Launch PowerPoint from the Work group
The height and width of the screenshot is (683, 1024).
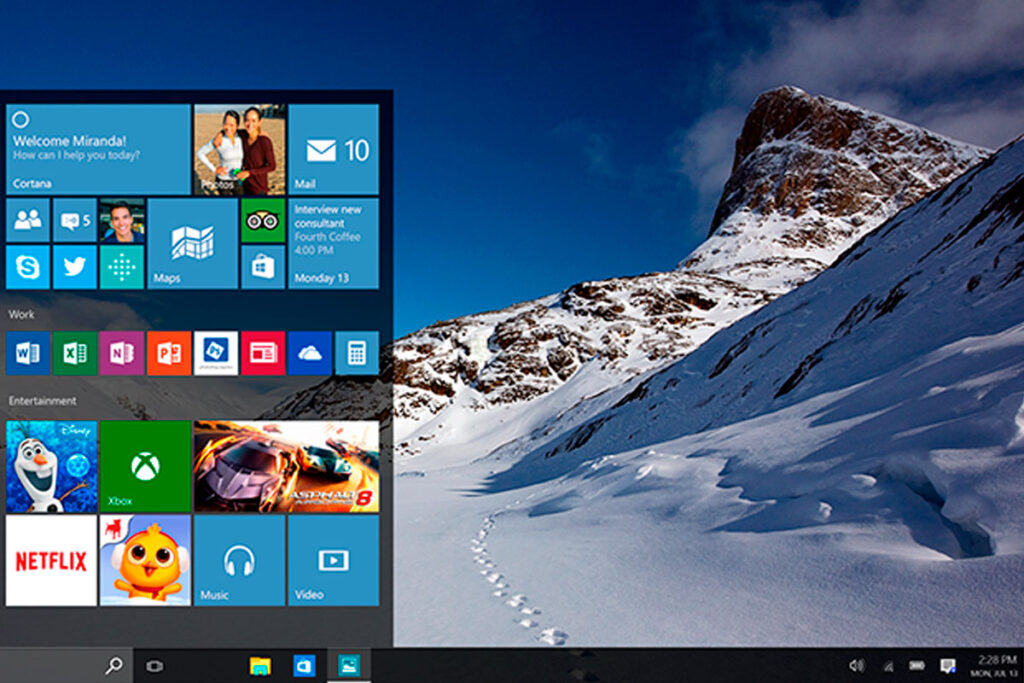click(169, 353)
